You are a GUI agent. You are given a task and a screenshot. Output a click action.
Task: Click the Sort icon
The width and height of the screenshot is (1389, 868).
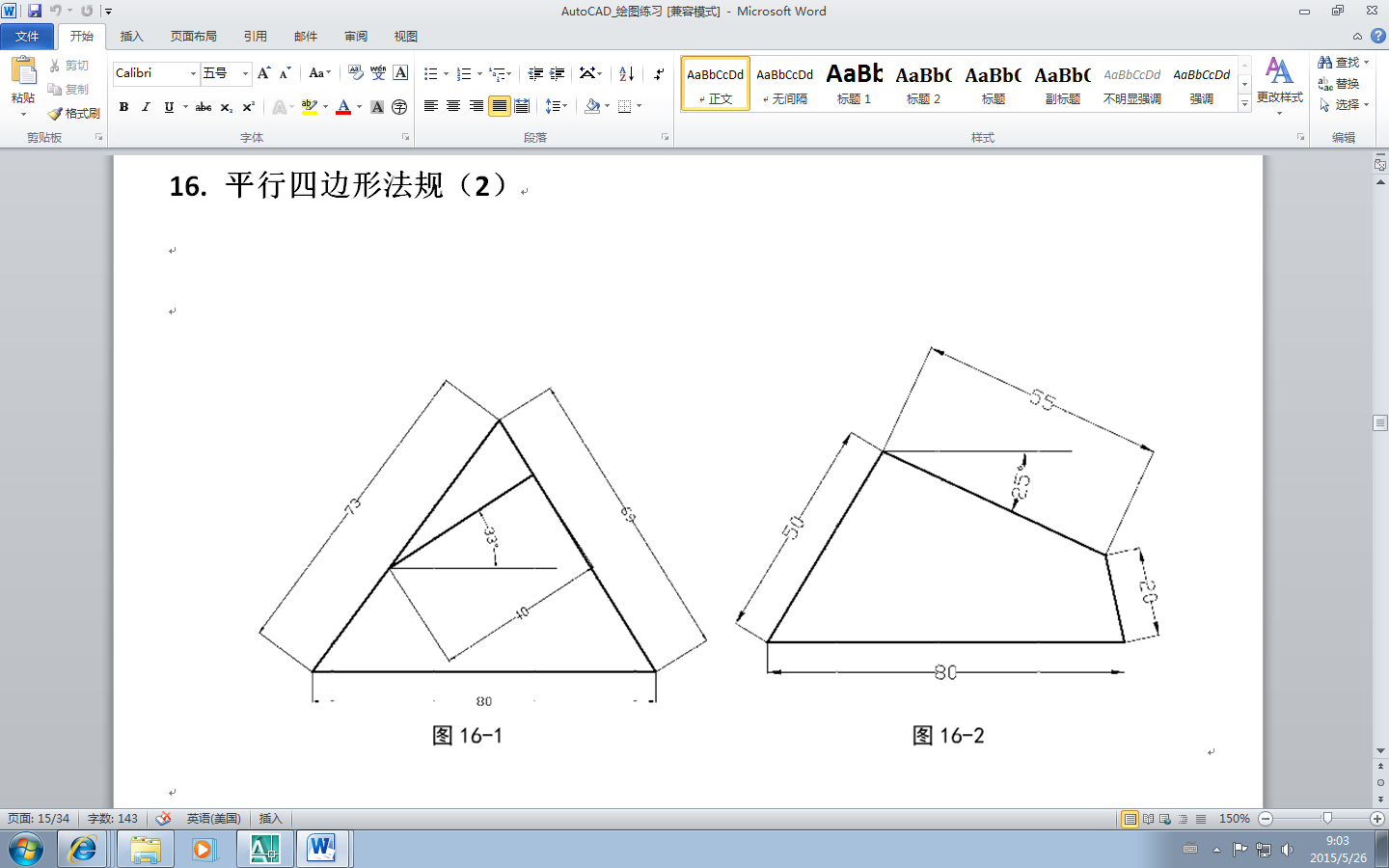626,73
